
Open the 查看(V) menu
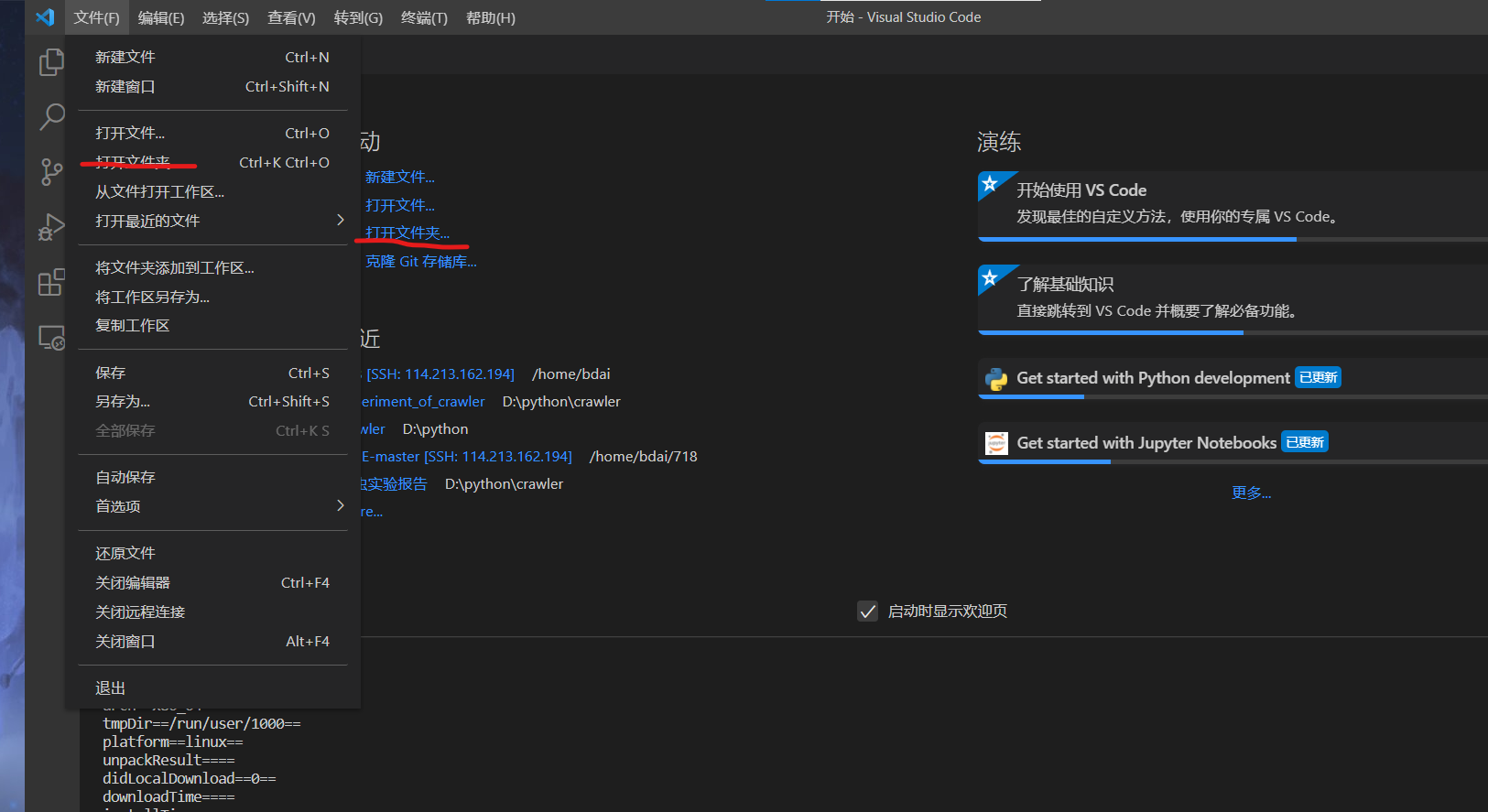[291, 17]
